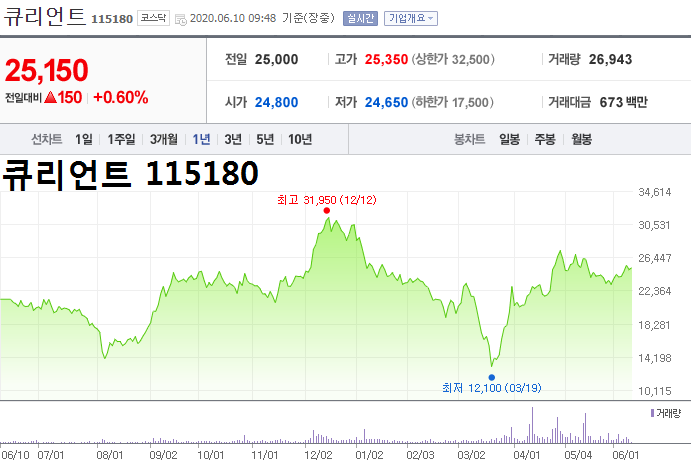The image size is (691, 474).
Task: Click the red 최고 31,950 peak marker
Action: [x=327, y=211]
